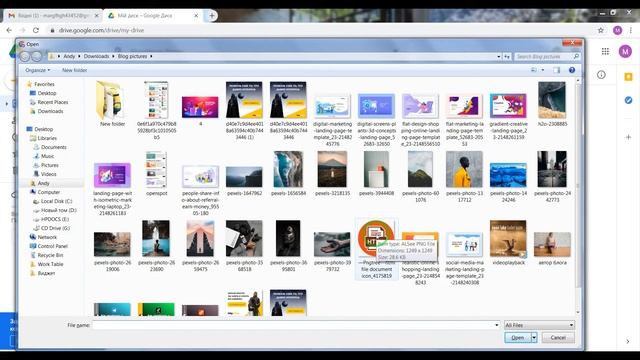Select the pexels-photo-2619006 image

tap(112, 251)
